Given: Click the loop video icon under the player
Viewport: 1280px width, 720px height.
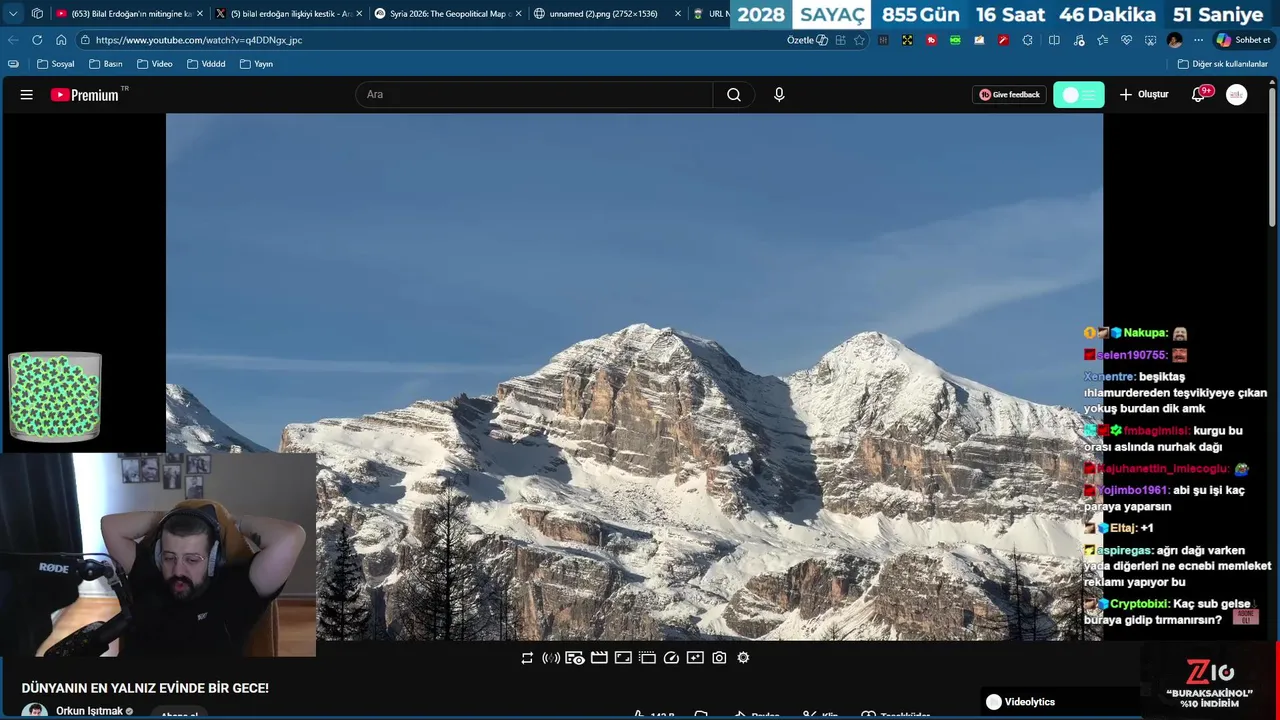Looking at the screenshot, I should click(527, 658).
